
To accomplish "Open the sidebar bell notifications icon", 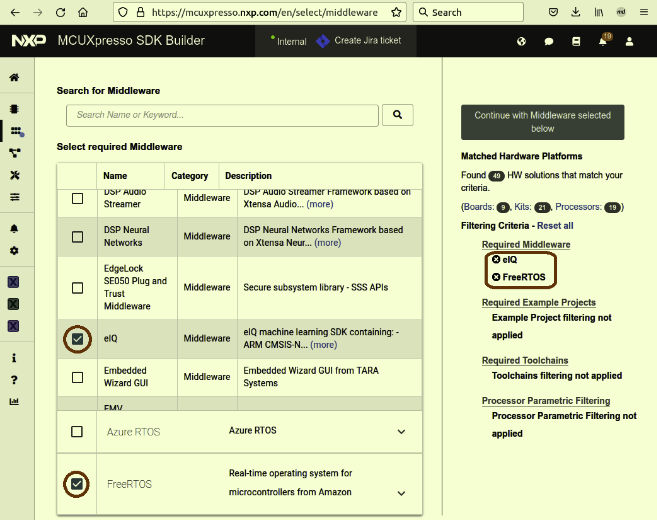I will click(14, 228).
